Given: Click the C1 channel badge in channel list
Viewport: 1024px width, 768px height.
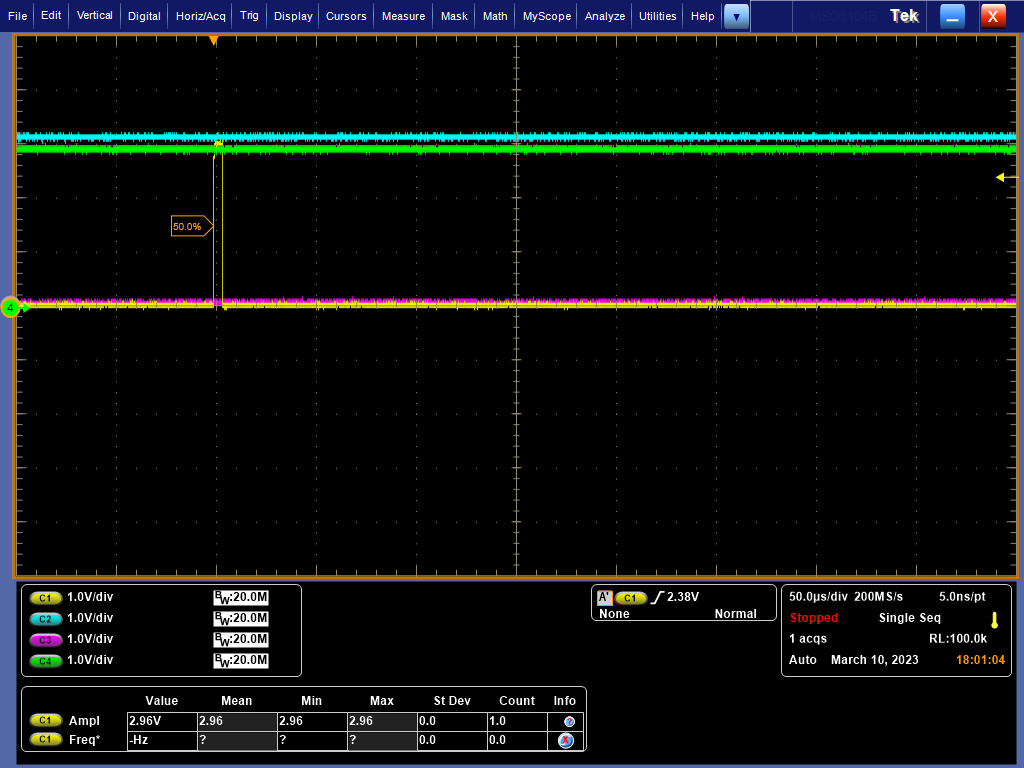Looking at the screenshot, I should [46, 597].
